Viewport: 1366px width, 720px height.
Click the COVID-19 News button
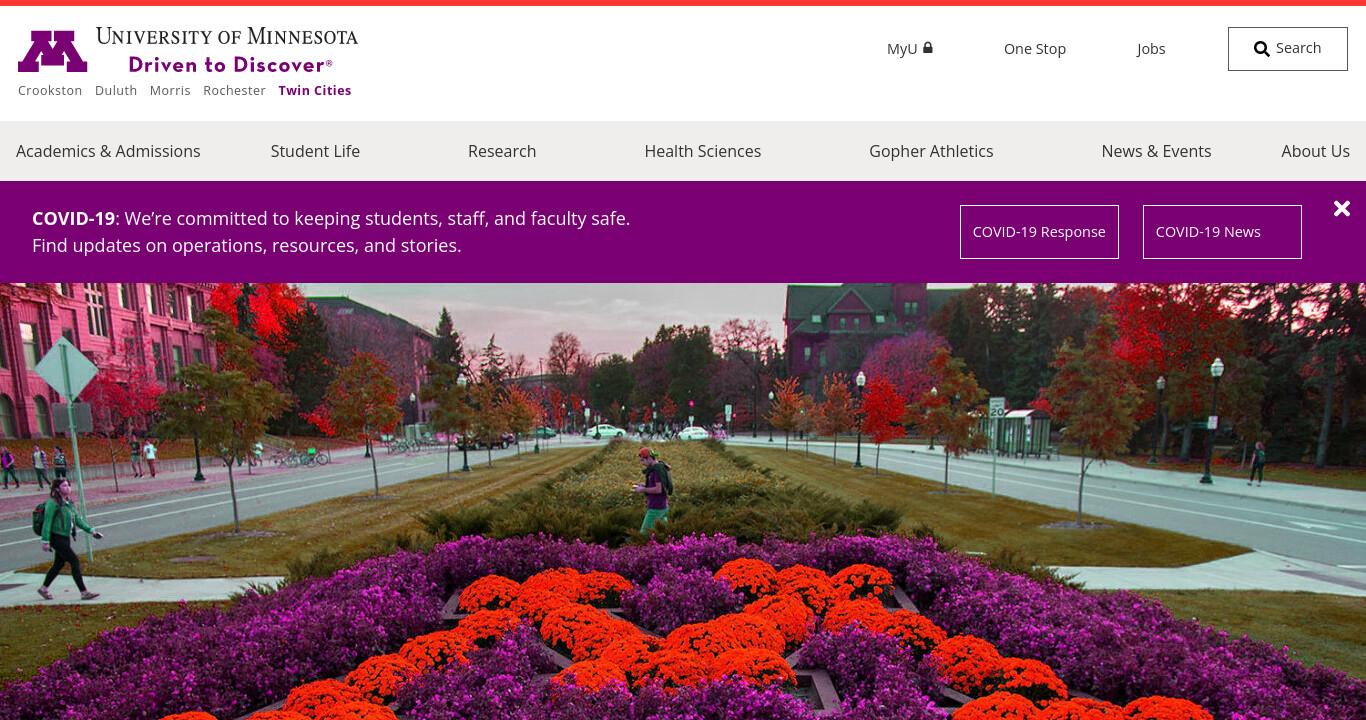pos(1222,232)
